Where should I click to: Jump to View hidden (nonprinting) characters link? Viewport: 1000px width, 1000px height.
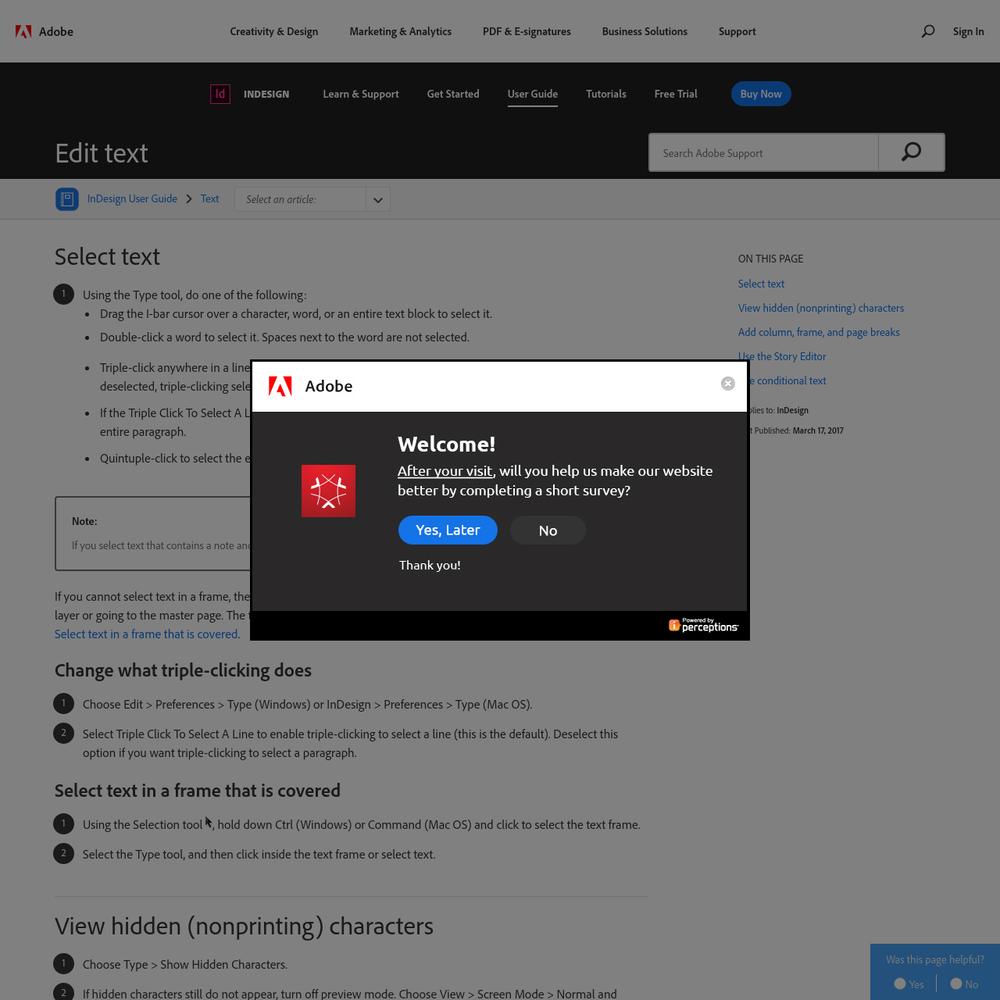820,308
